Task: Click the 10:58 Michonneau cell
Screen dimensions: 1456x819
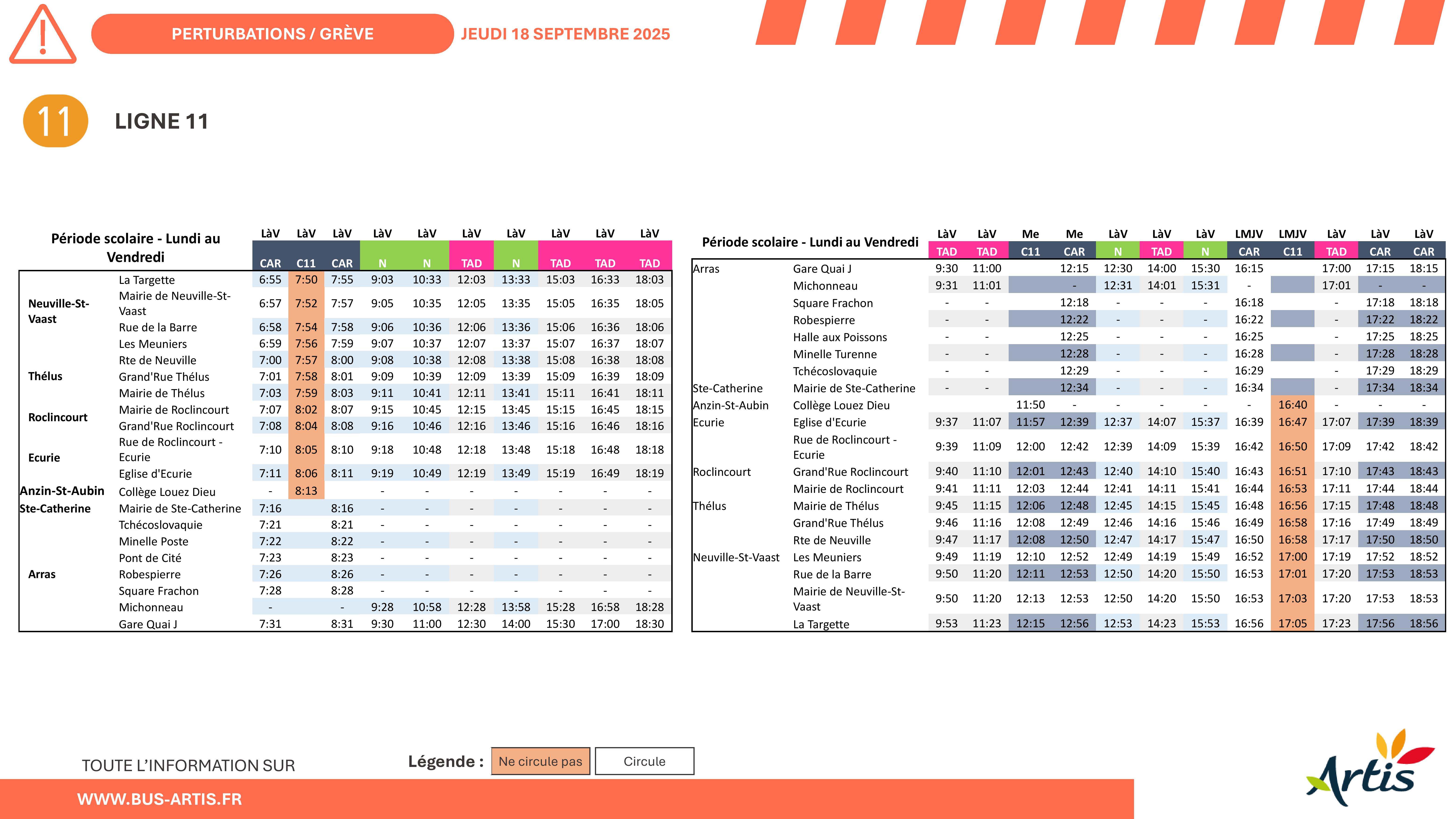Action: (x=427, y=607)
